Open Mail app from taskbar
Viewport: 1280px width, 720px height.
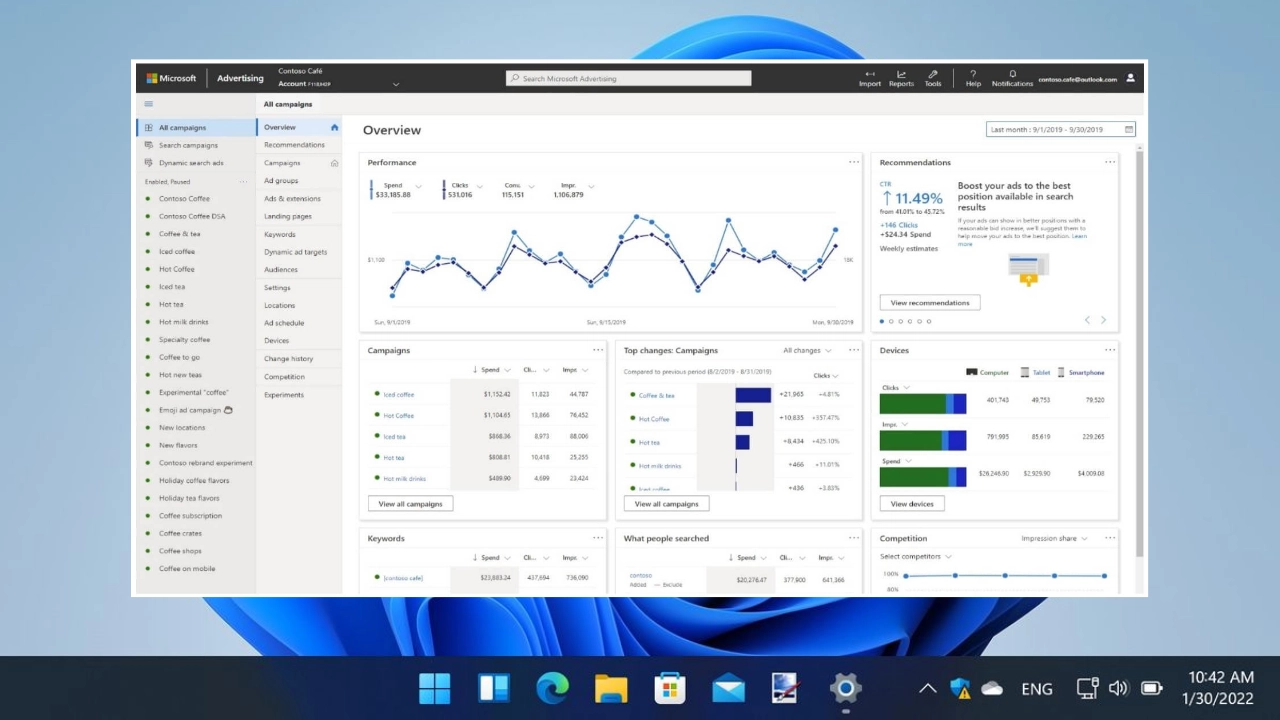728,687
